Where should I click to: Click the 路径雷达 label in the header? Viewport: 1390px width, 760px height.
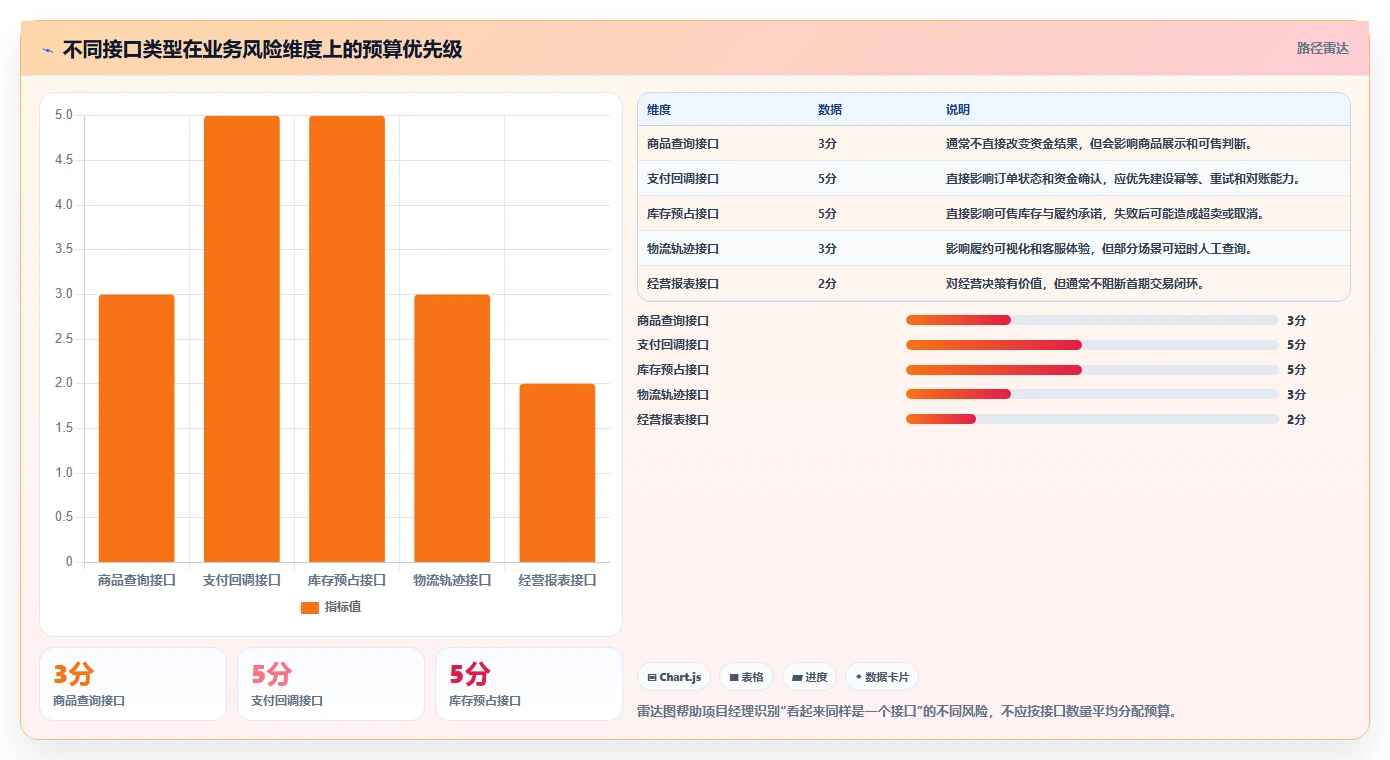coord(1322,48)
